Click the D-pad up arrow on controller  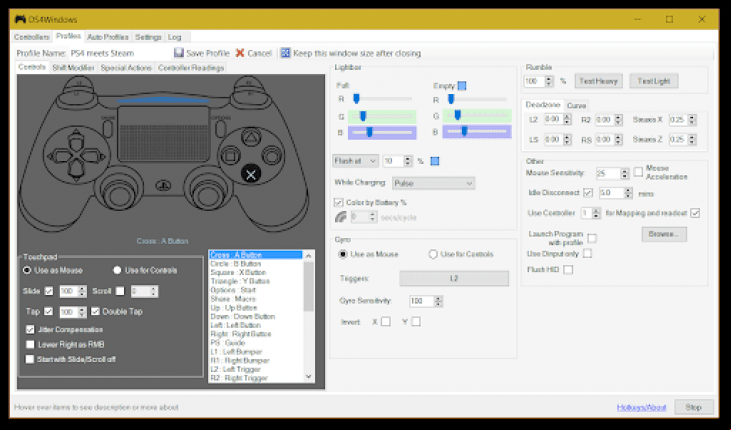click(x=76, y=140)
